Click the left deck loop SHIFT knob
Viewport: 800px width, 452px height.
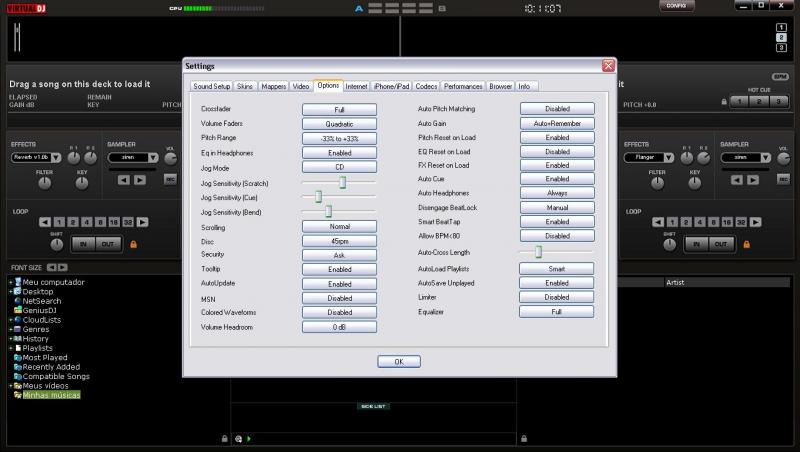(57, 244)
